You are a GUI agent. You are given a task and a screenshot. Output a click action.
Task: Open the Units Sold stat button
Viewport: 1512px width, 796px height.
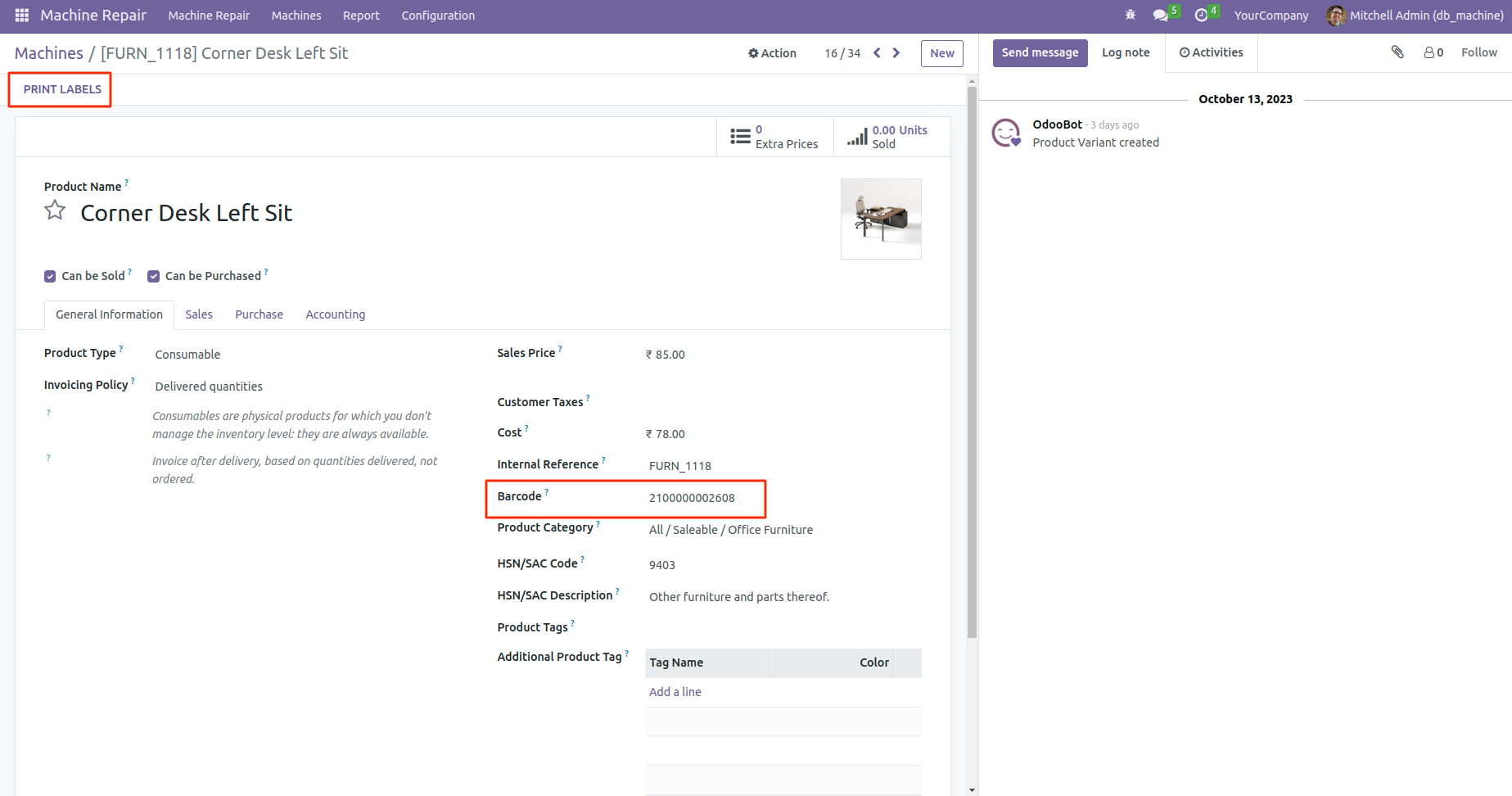pos(892,137)
